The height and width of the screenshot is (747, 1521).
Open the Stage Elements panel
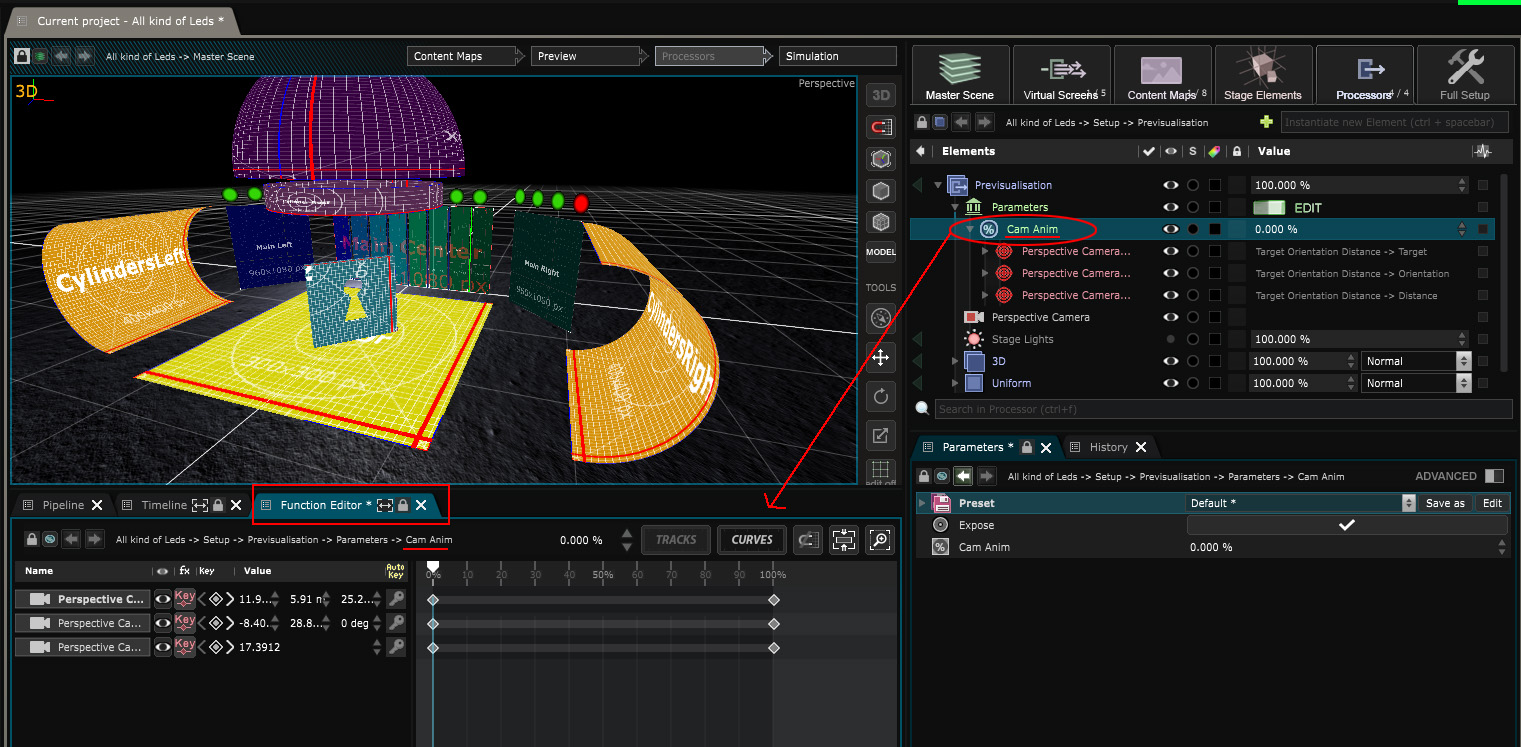[1263, 74]
